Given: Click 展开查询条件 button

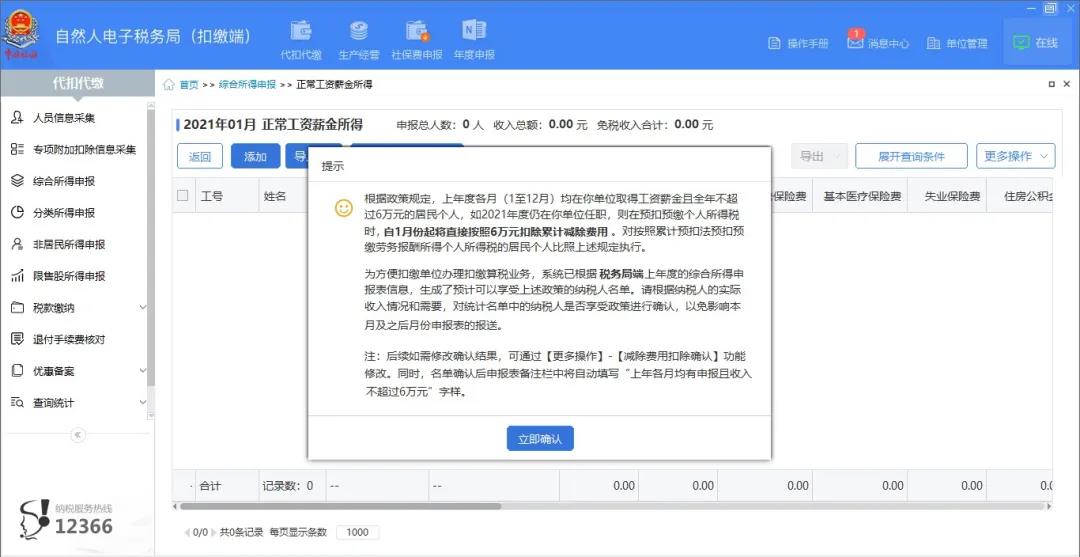Looking at the screenshot, I should click(x=911, y=156).
